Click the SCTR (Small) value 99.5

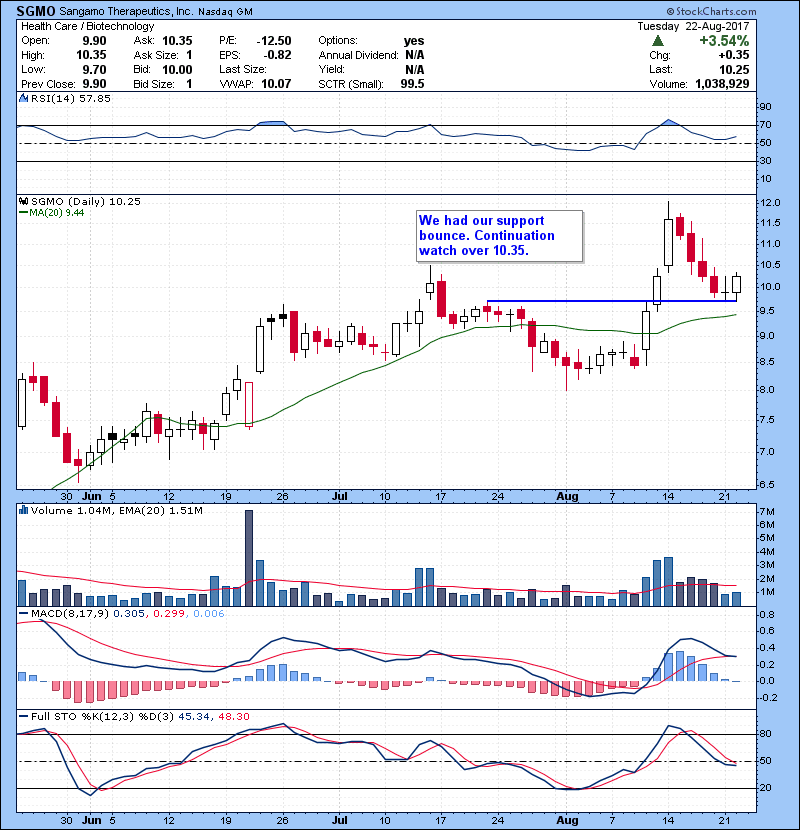click(x=412, y=84)
